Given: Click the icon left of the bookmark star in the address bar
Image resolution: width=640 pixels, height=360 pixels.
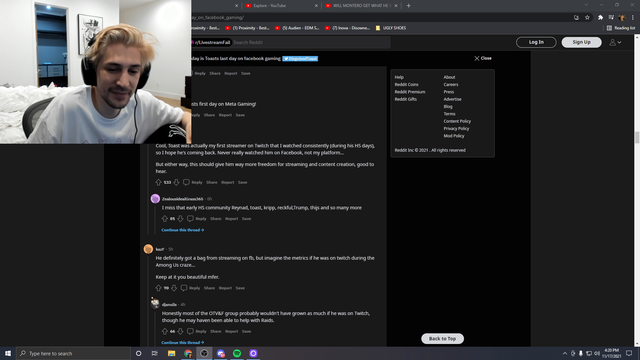Looking at the screenshot, I should (x=576, y=18).
